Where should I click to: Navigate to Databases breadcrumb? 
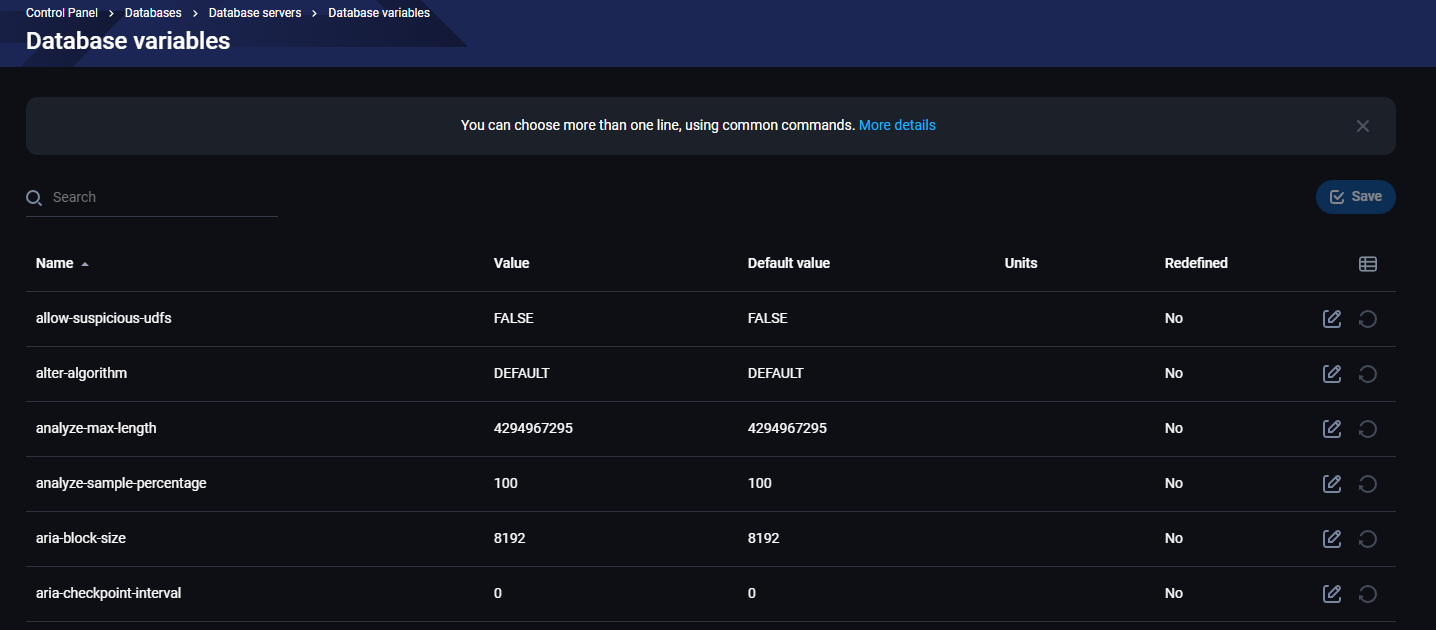pyautogui.click(x=153, y=13)
